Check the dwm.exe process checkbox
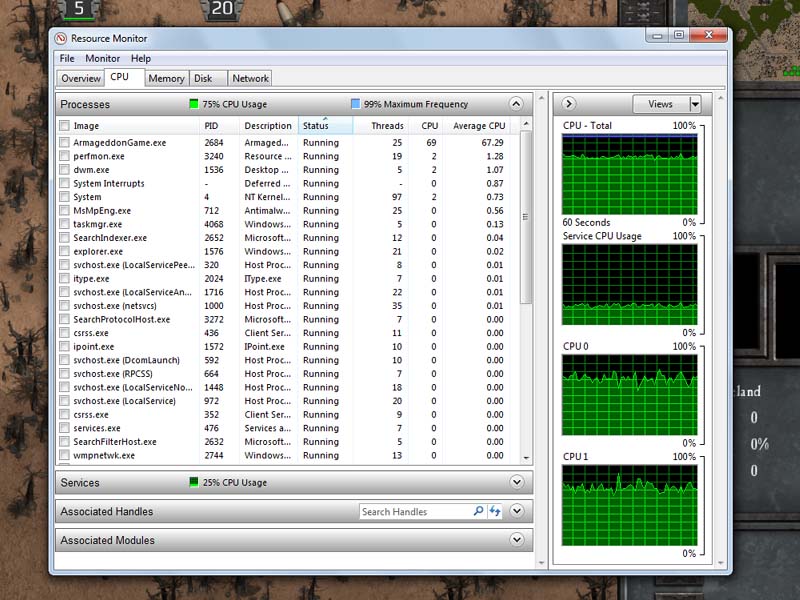The image size is (800, 600). coord(64,169)
